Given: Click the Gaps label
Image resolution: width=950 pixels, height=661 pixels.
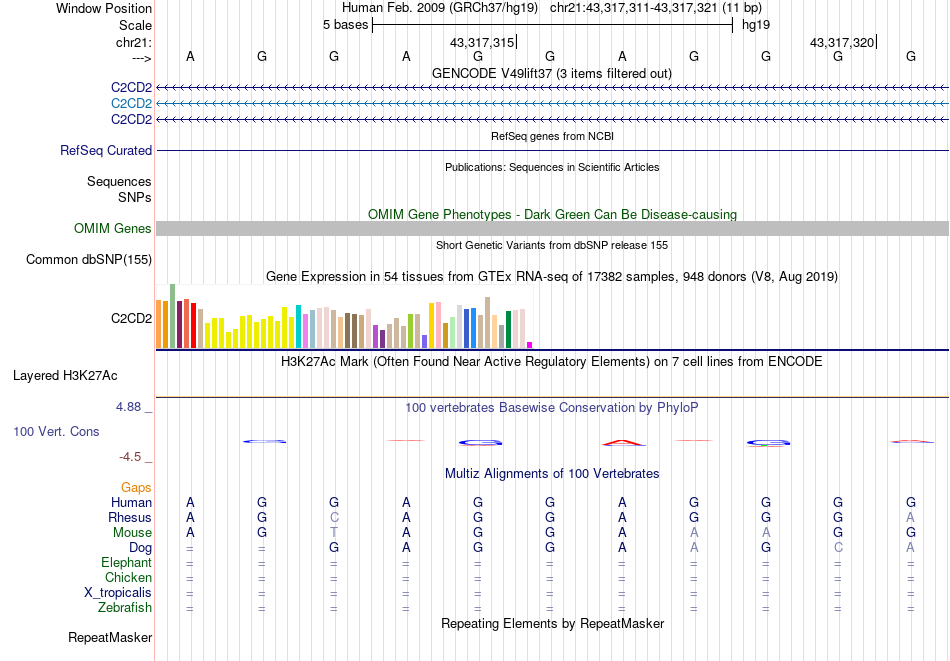Looking at the screenshot, I should click(x=136, y=488).
